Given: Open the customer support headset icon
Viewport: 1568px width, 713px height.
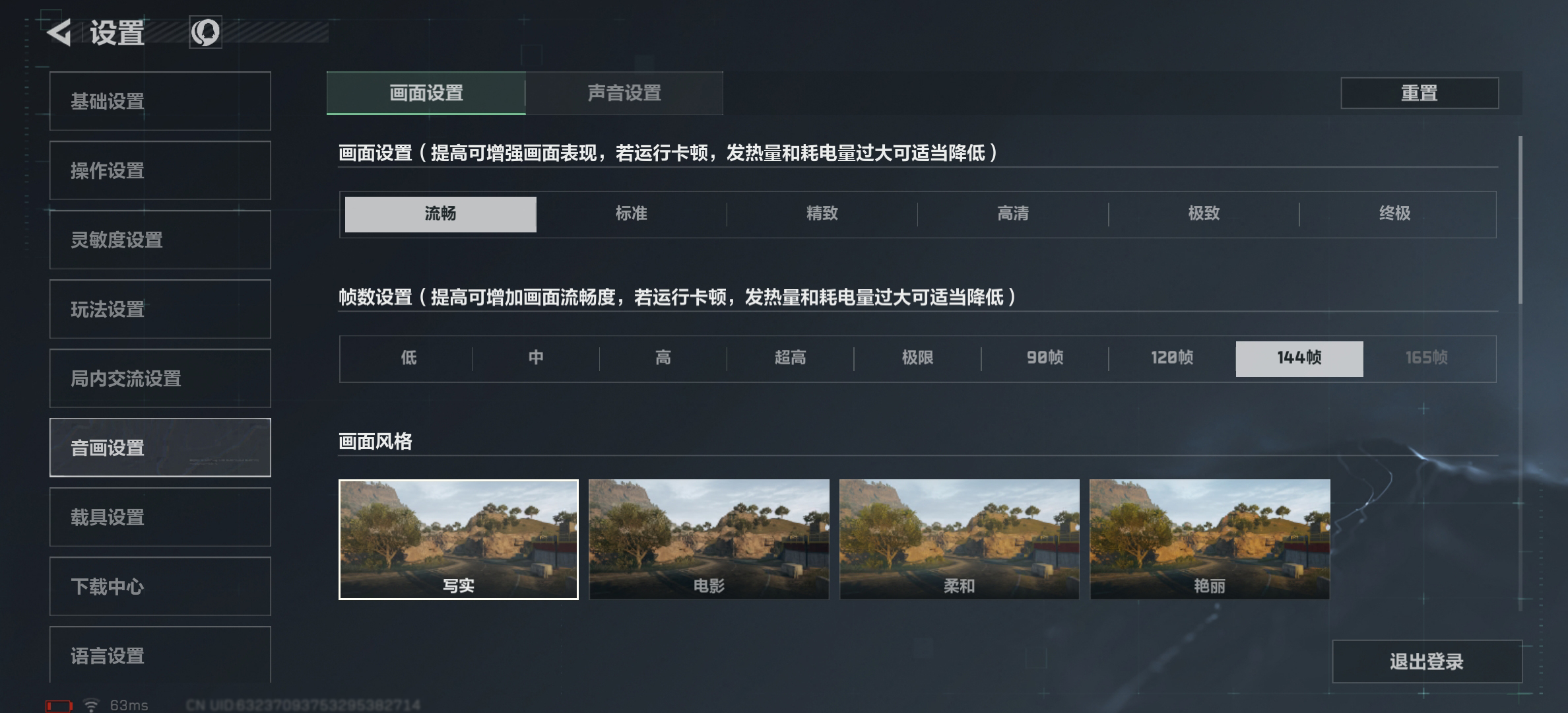Looking at the screenshot, I should [205, 32].
